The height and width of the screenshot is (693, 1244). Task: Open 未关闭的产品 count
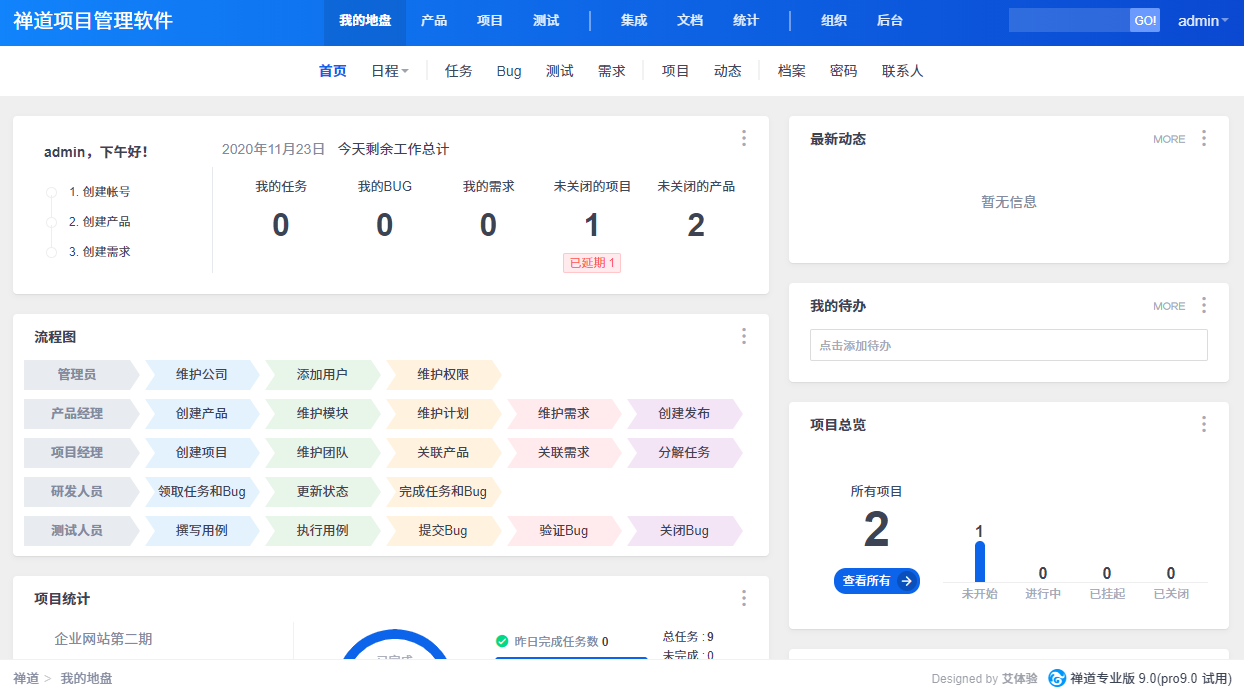pos(696,226)
